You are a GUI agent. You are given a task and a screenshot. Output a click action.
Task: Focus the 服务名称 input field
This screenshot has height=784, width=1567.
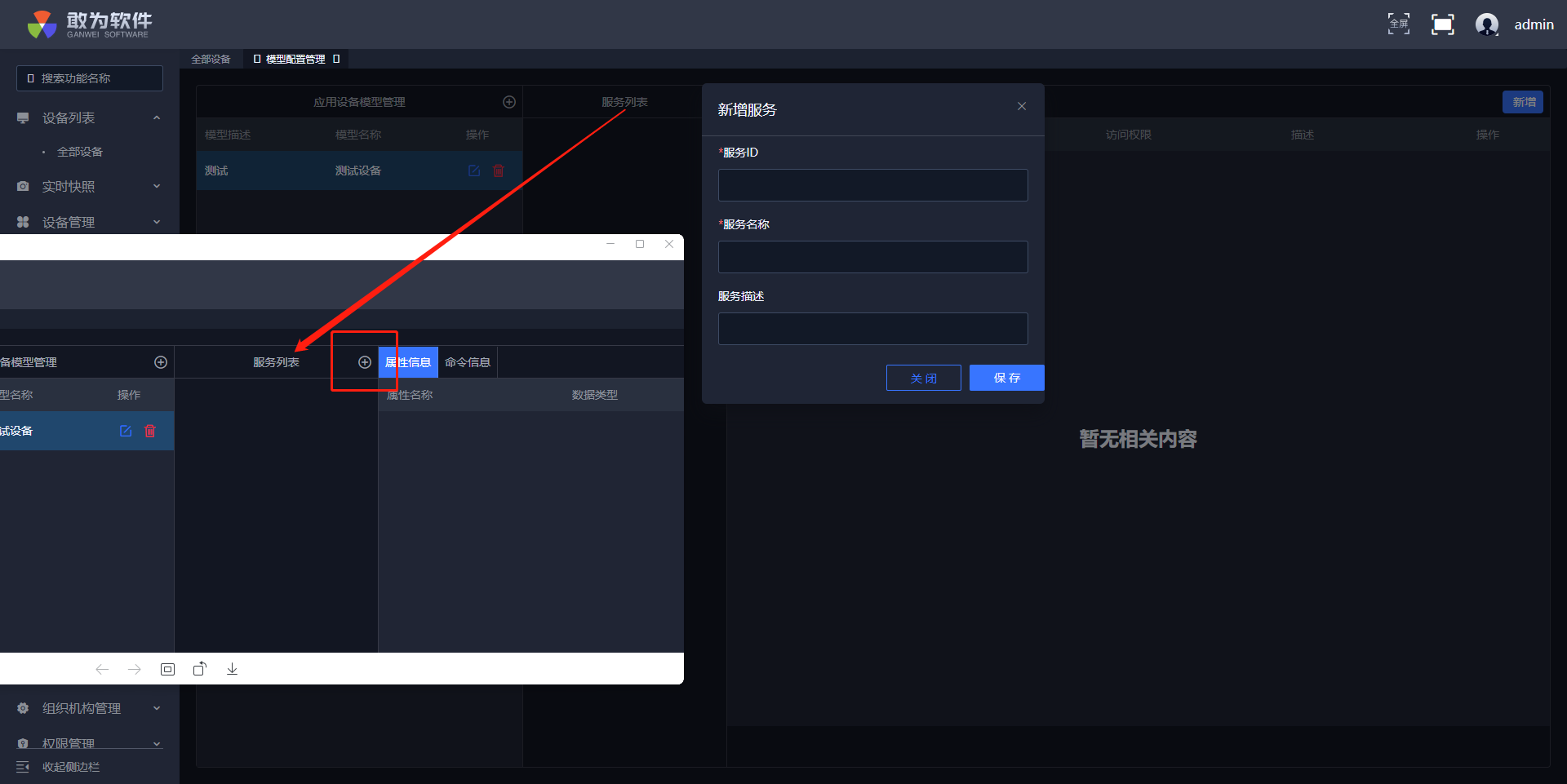(873, 257)
